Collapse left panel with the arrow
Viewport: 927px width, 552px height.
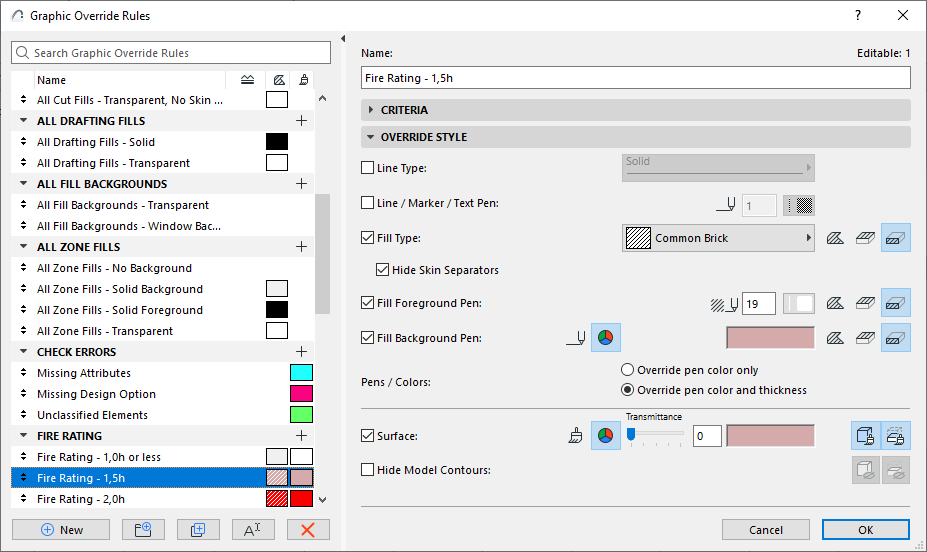coord(343,38)
